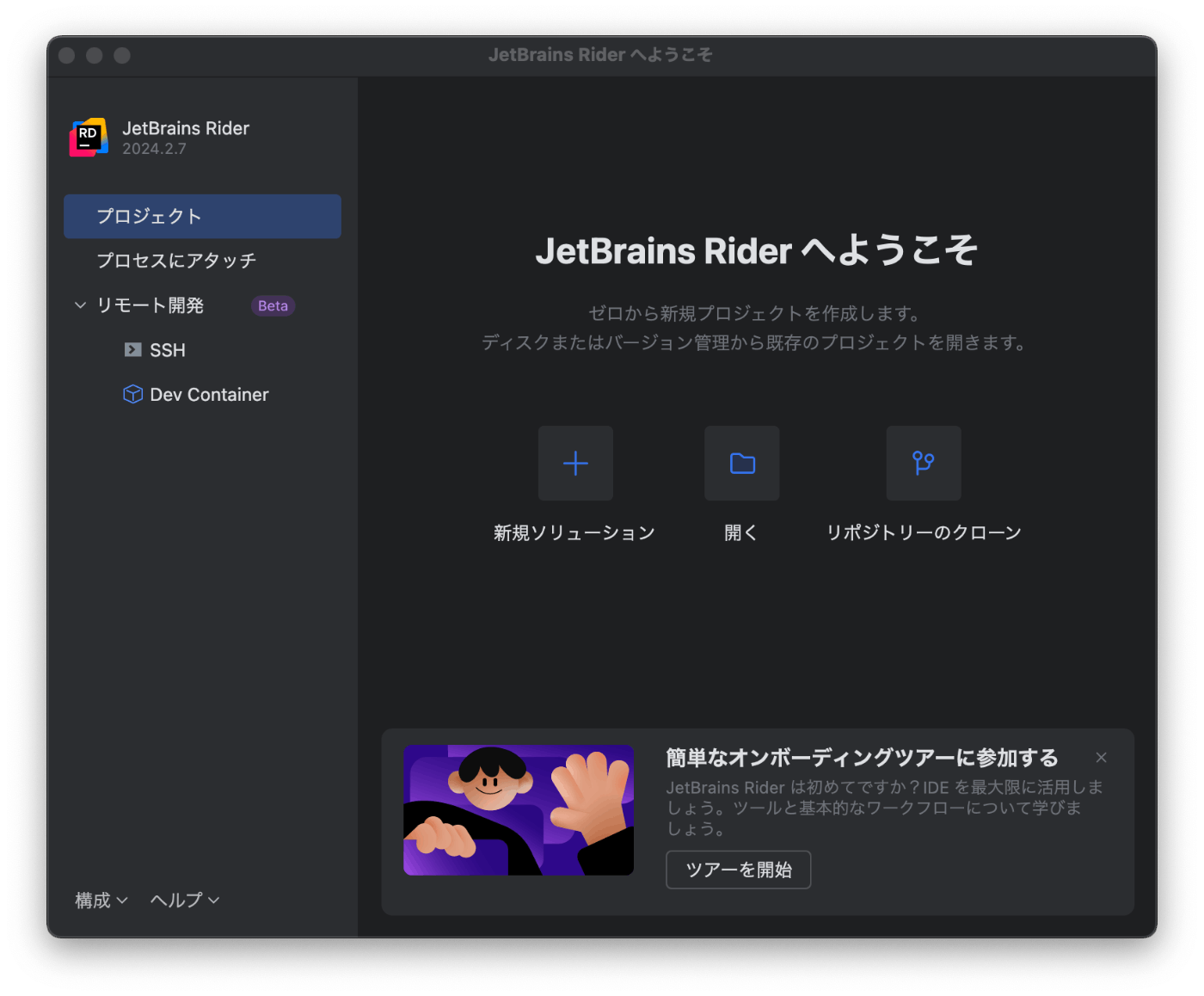Screen dimensions: 1204x996
Task: Click the onboarding tour illustration
Action: (519, 810)
